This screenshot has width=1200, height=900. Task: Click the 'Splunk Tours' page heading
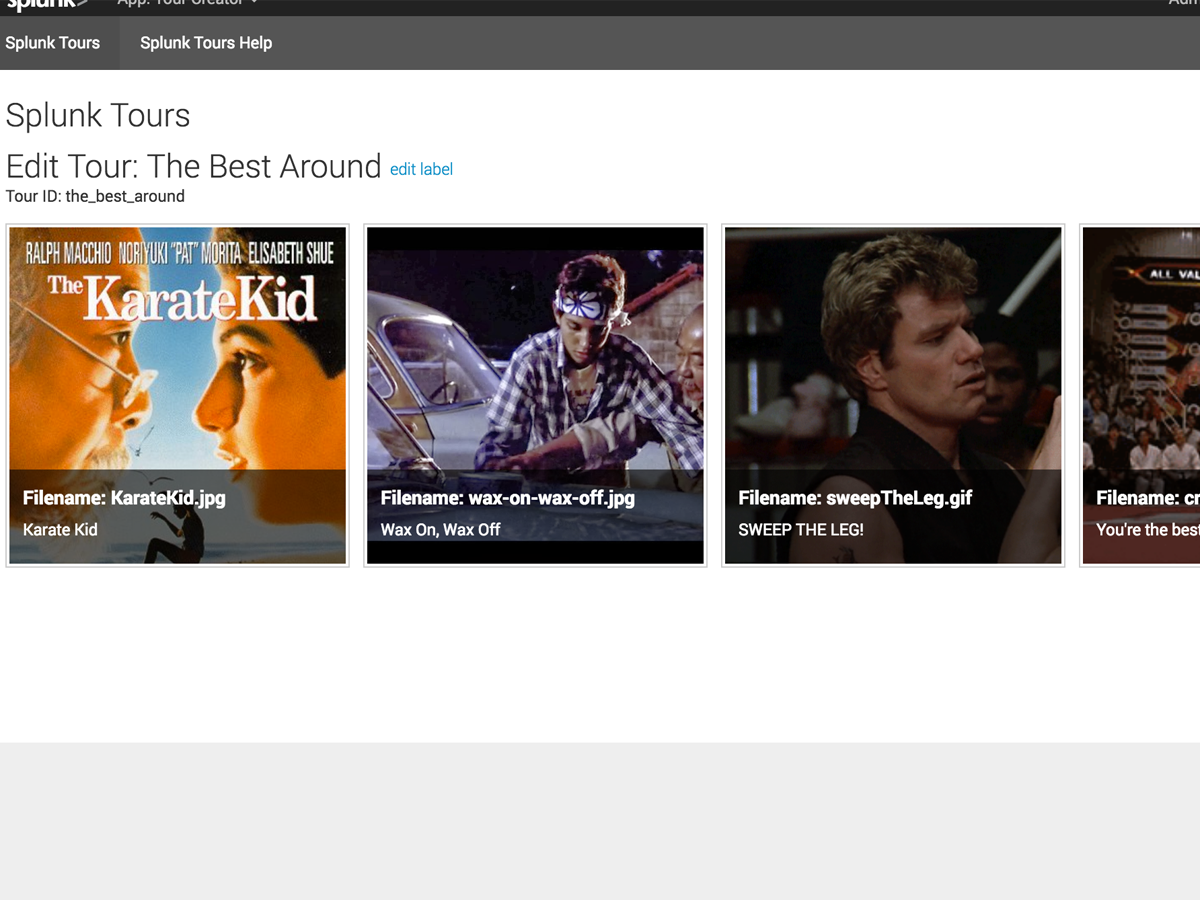click(x=98, y=116)
